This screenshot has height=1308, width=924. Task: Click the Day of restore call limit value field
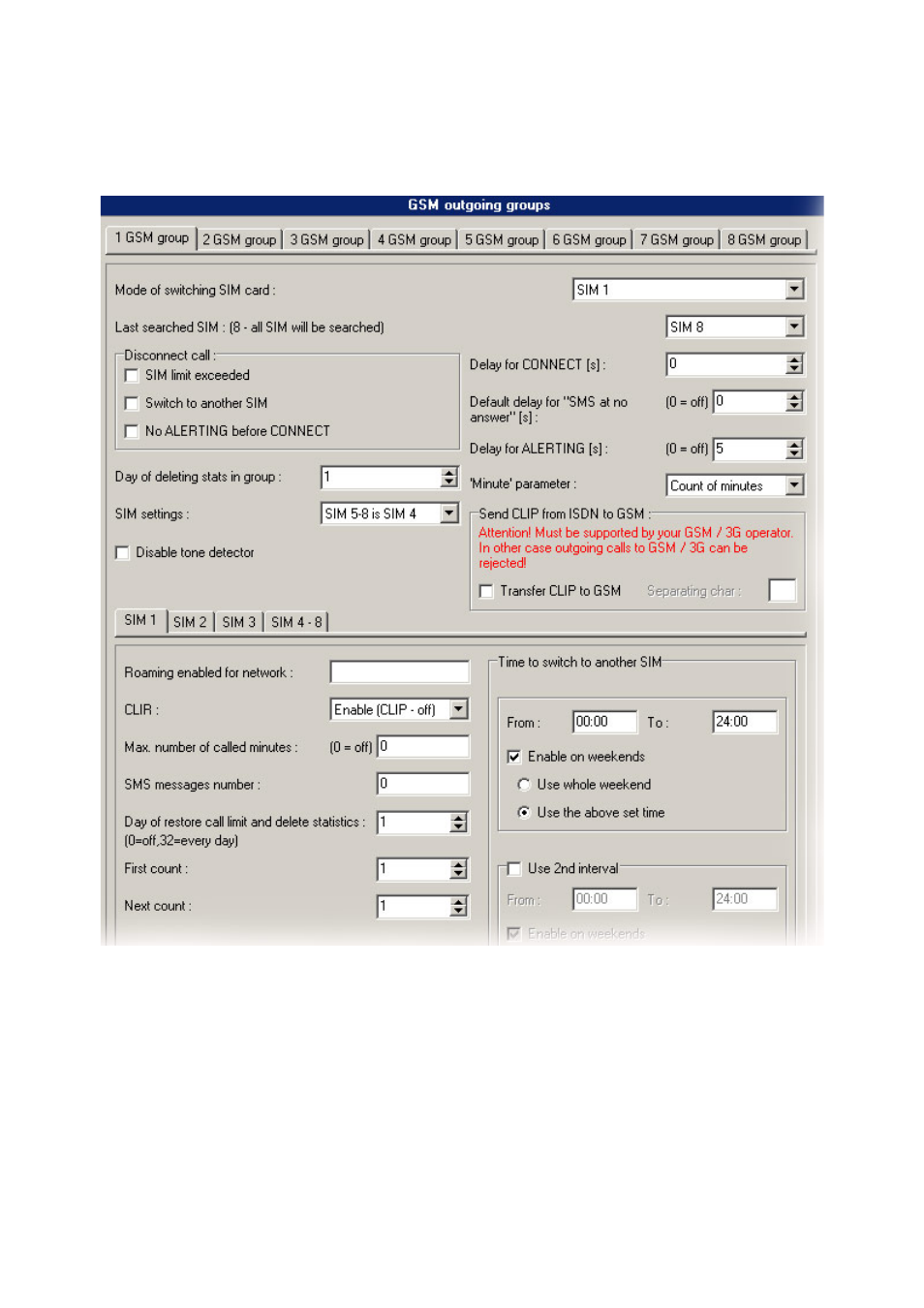(x=414, y=823)
